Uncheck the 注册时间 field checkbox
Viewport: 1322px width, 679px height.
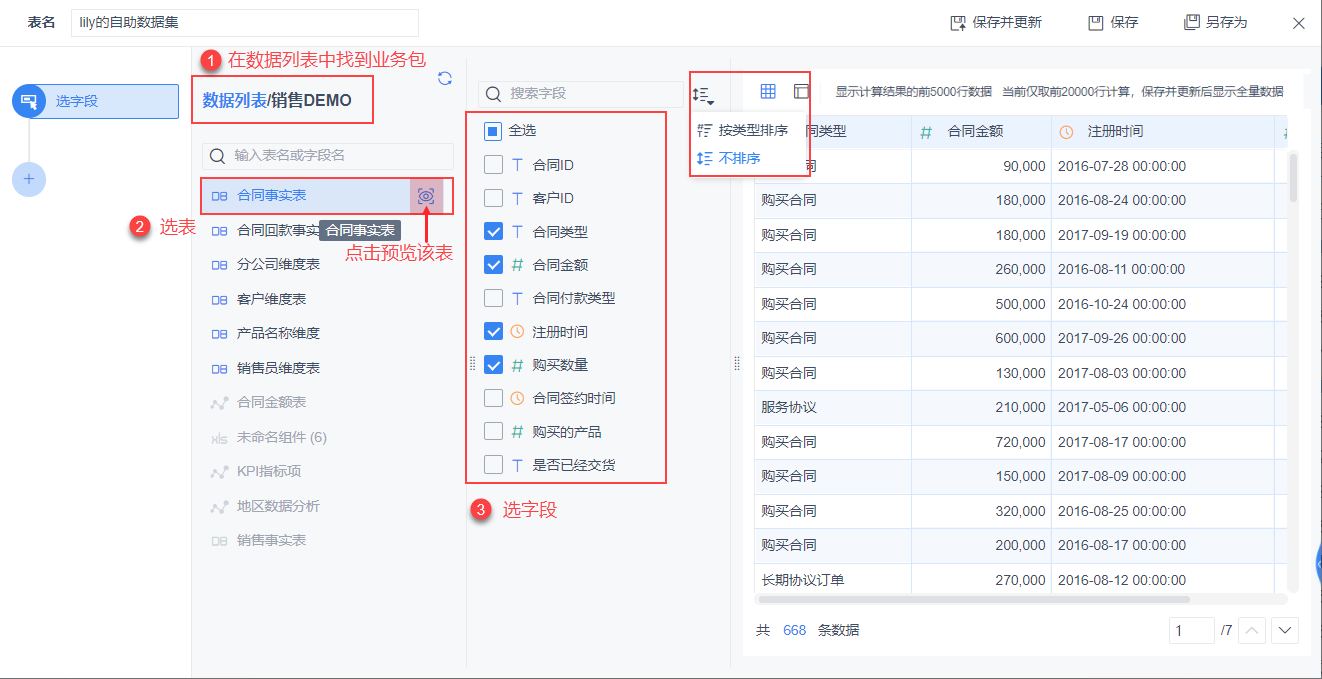pyautogui.click(x=493, y=331)
